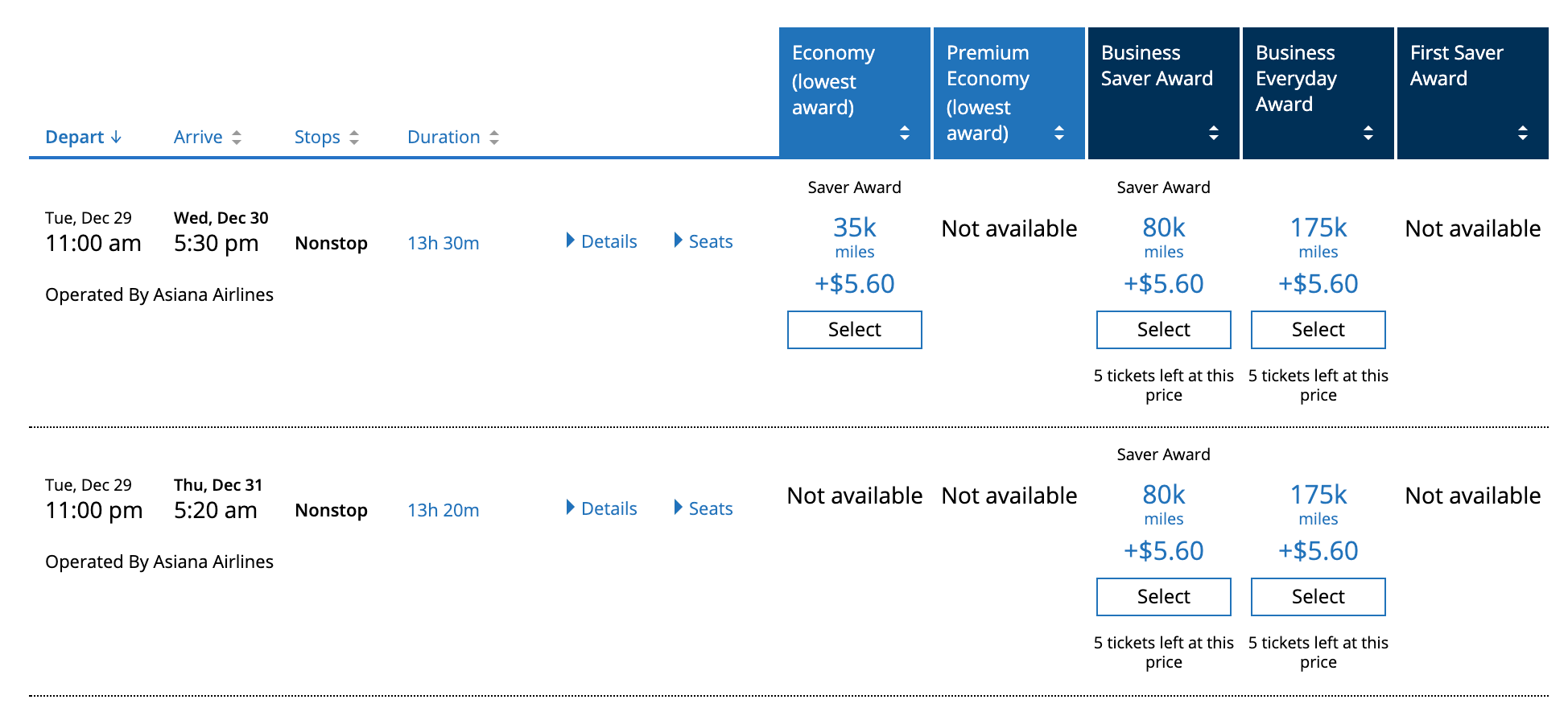The height and width of the screenshot is (716, 1568).
Task: Sort flights by Depart arrow icon
Action: click(117, 138)
